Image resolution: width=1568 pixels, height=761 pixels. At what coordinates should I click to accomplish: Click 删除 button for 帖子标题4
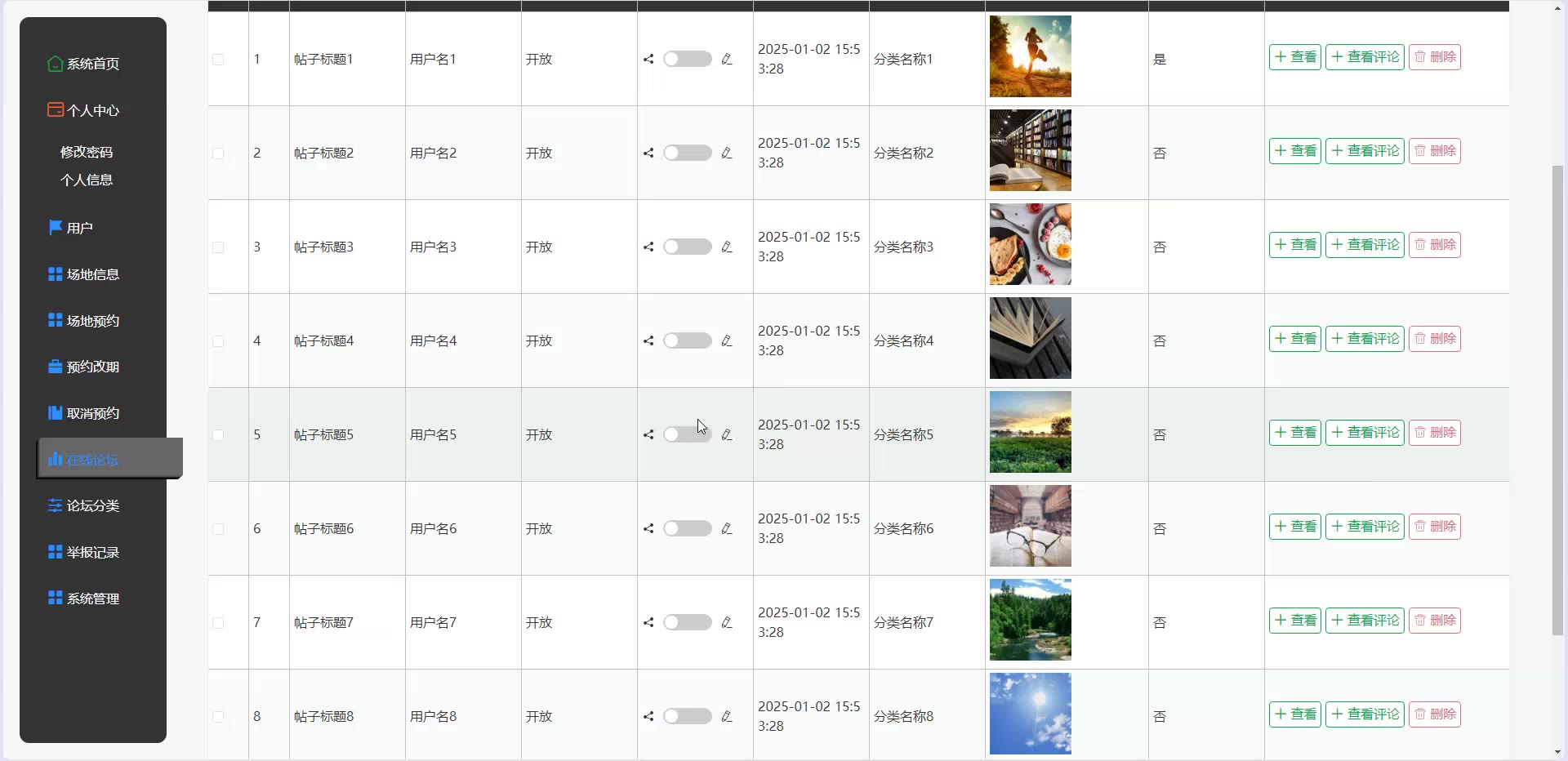(x=1435, y=339)
